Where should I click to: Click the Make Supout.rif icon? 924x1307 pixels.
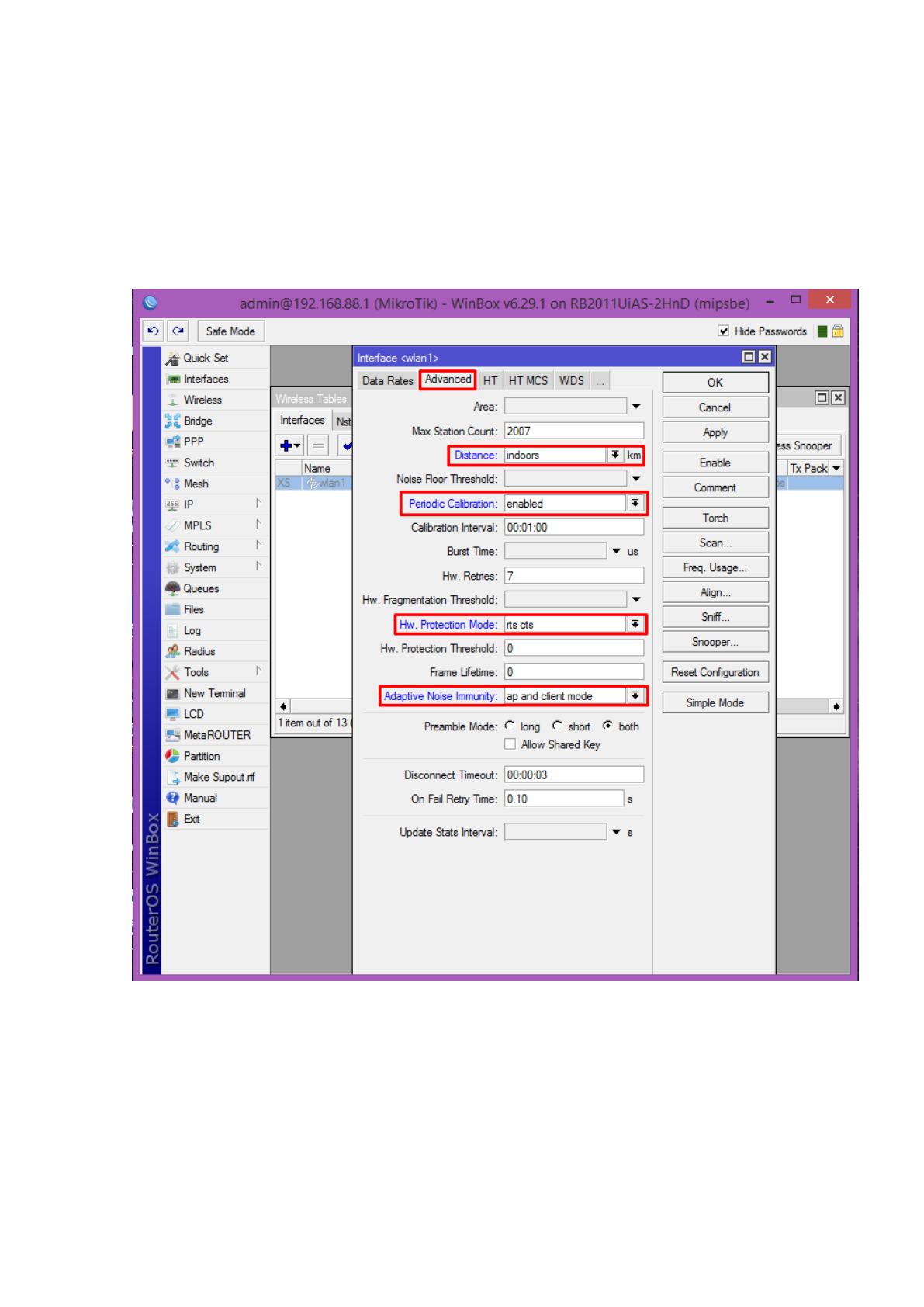click(172, 778)
